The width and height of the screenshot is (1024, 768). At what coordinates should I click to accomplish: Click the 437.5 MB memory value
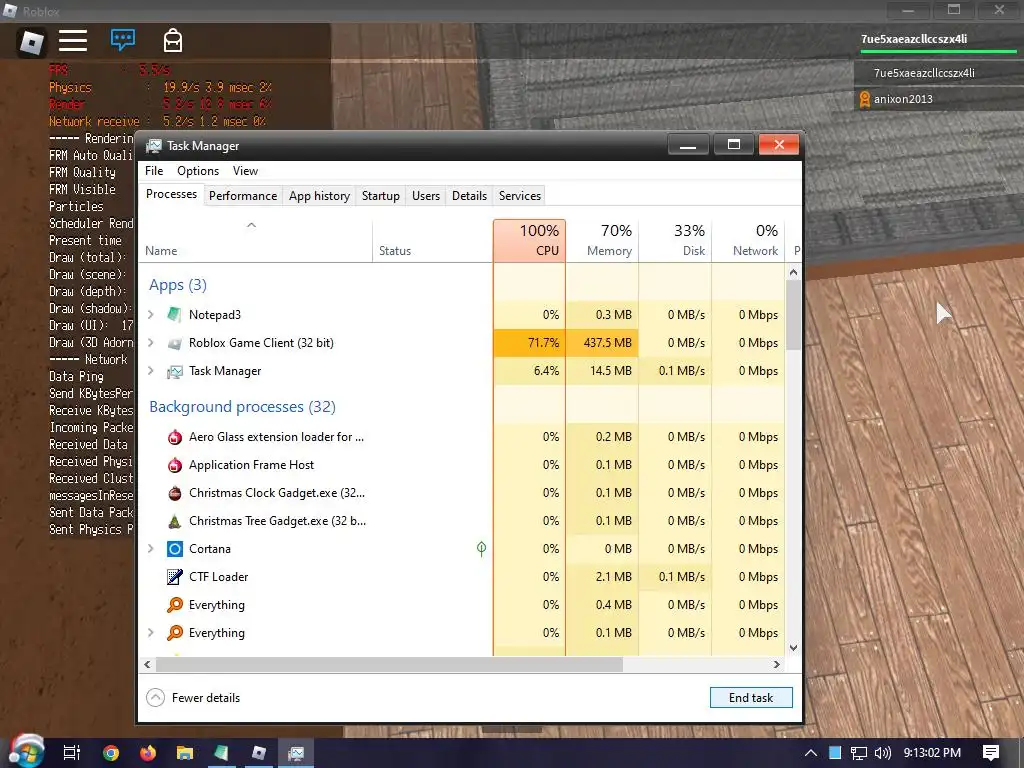(607, 343)
